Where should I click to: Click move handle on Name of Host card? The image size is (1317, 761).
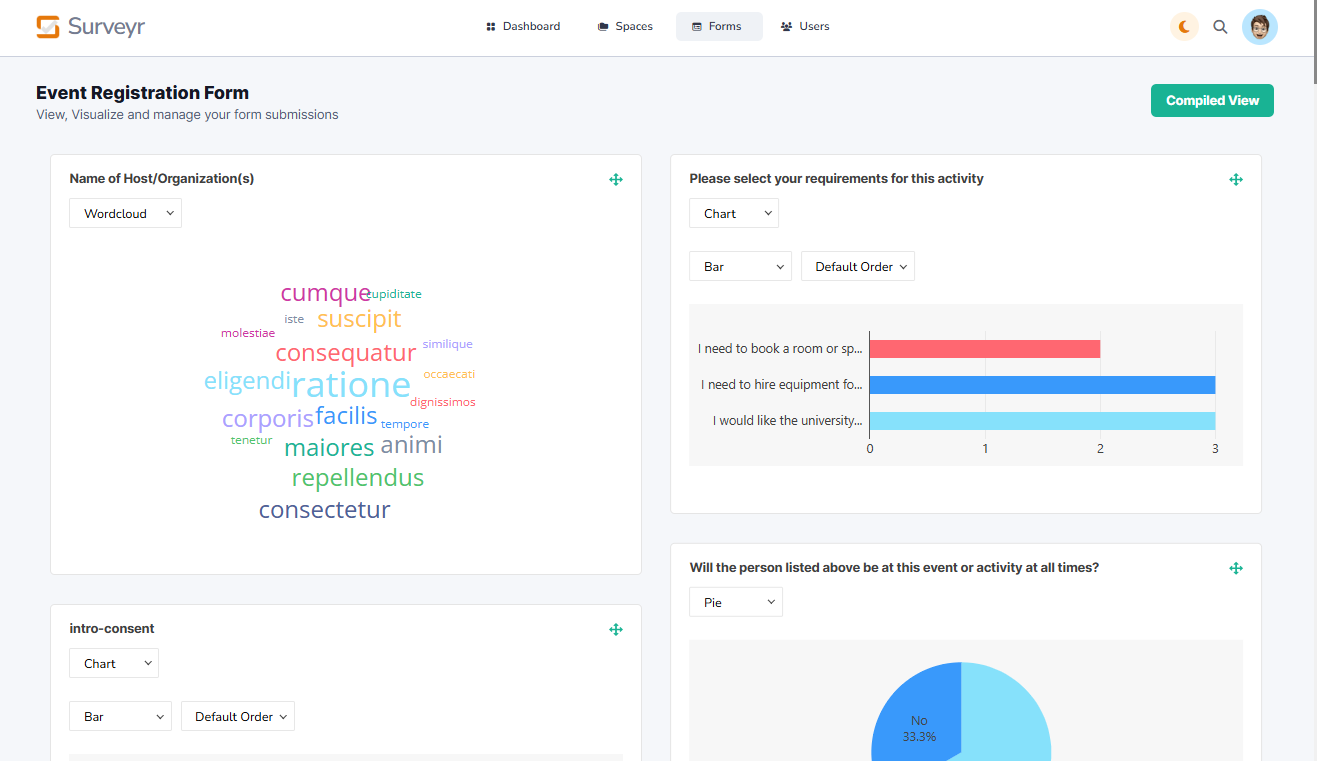[x=616, y=180]
